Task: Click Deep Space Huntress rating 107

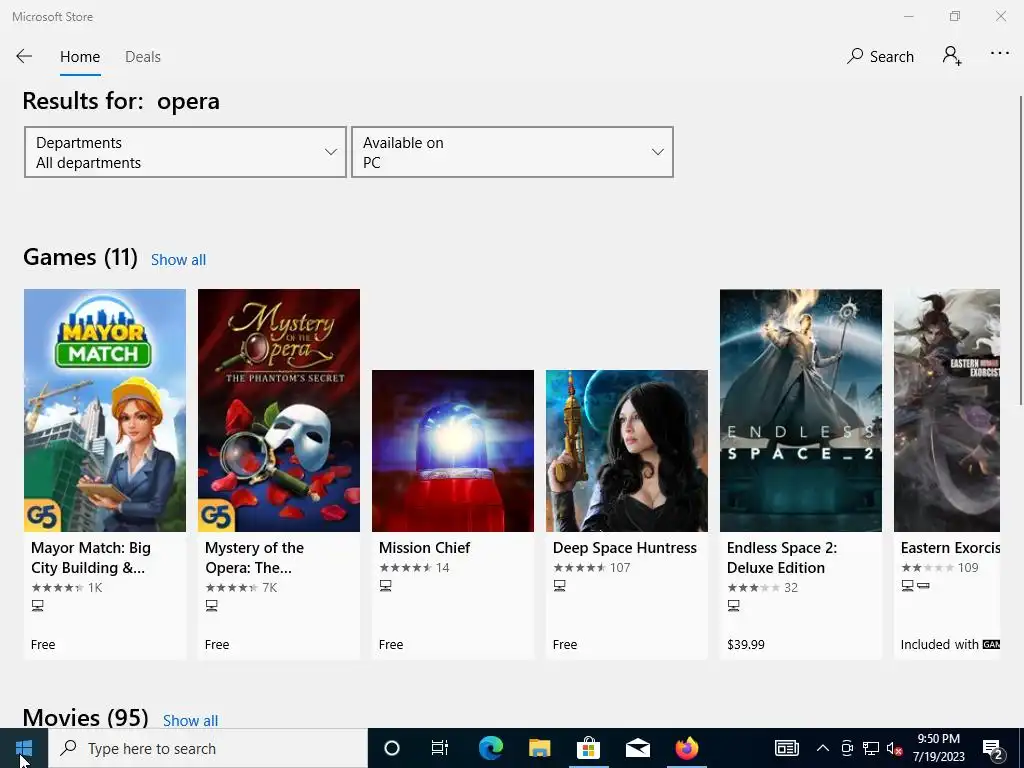Action: point(591,568)
